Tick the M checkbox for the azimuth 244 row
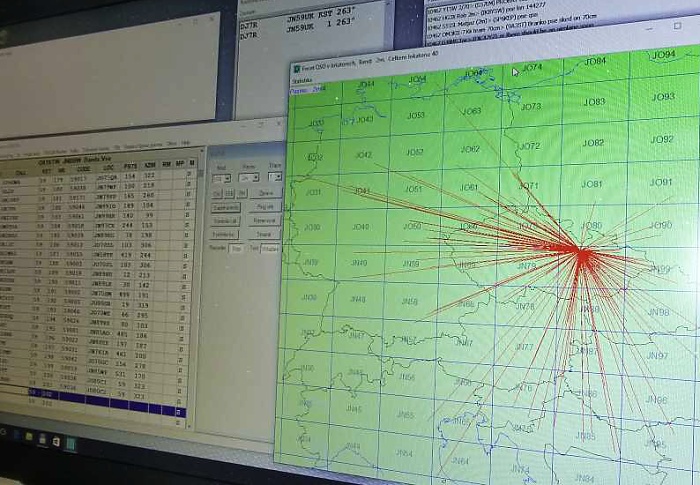The image size is (700, 485). 186,255
